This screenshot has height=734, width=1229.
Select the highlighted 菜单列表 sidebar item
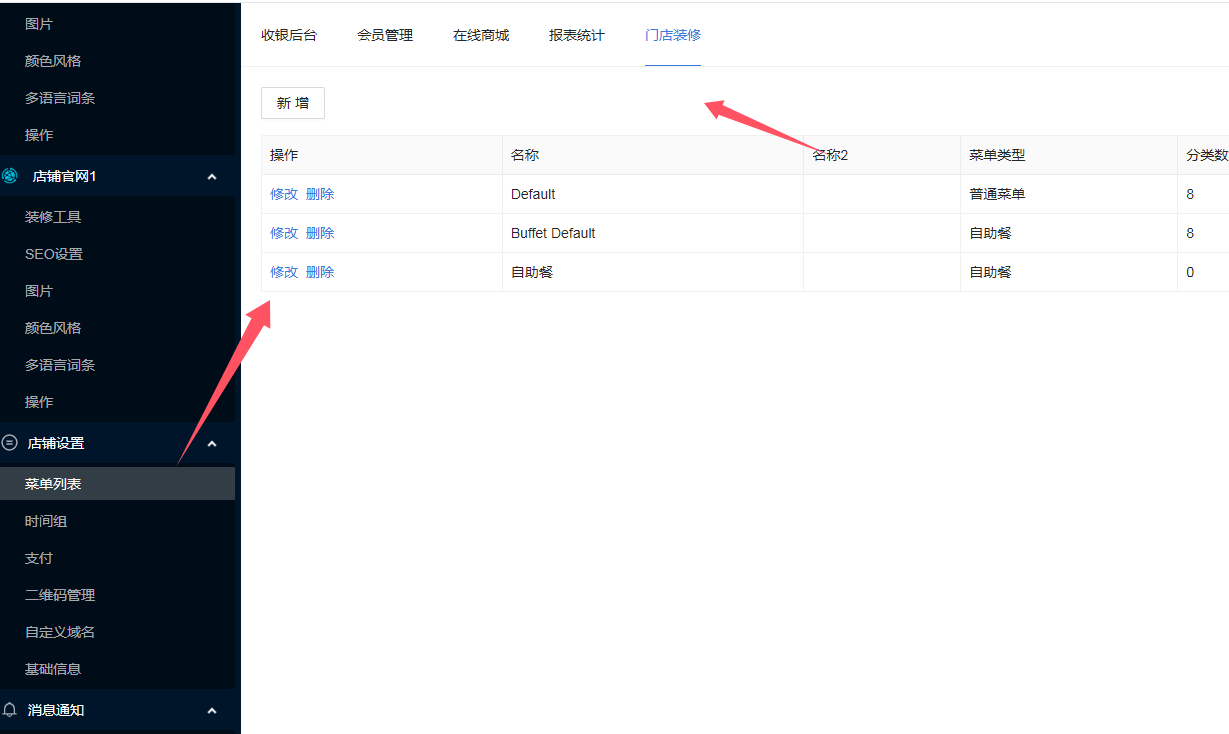pyautogui.click(x=117, y=484)
